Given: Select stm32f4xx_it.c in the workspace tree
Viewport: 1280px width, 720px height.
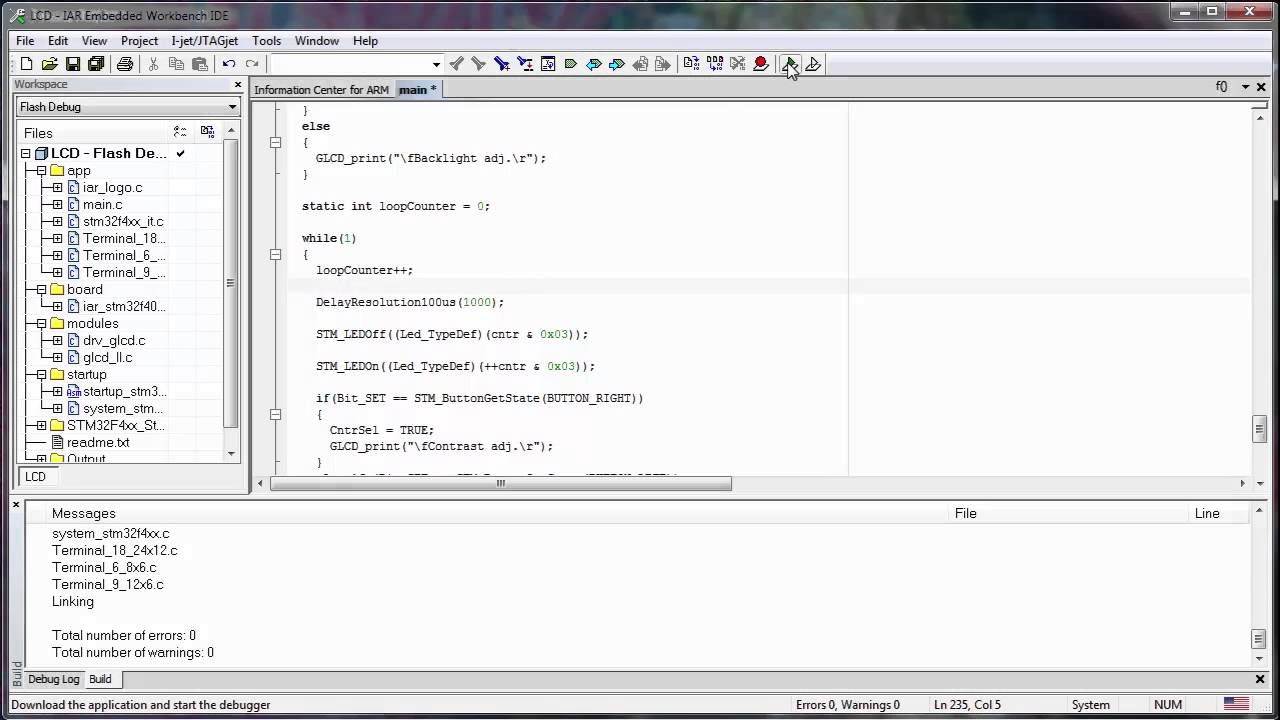Looking at the screenshot, I should click(x=123, y=222).
